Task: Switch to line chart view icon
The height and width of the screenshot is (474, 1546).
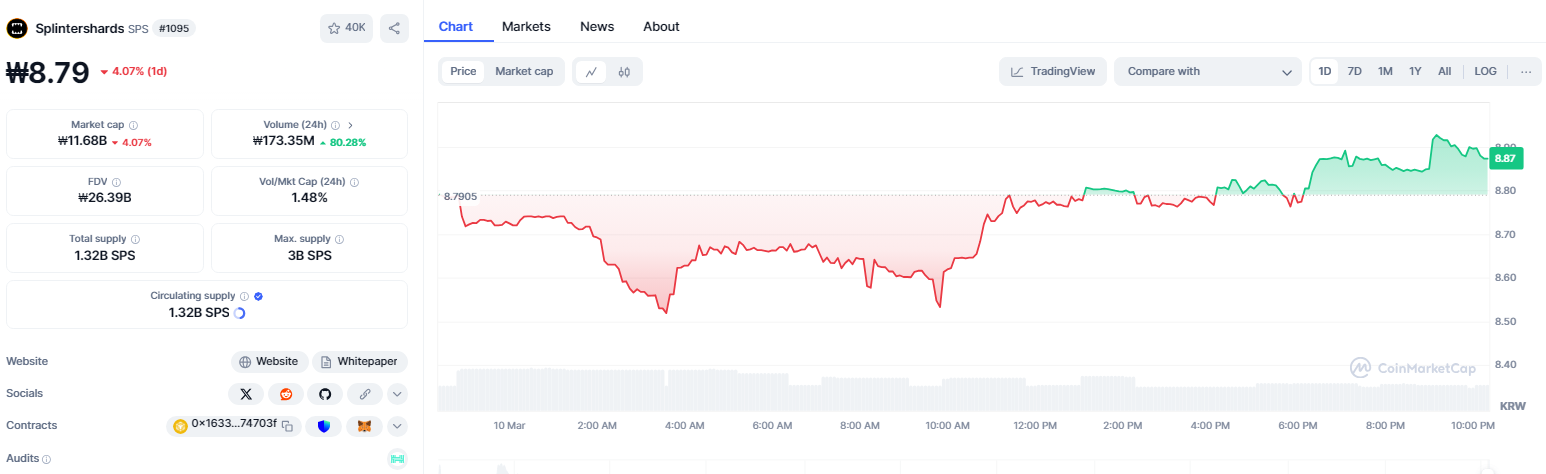Action: click(x=591, y=71)
